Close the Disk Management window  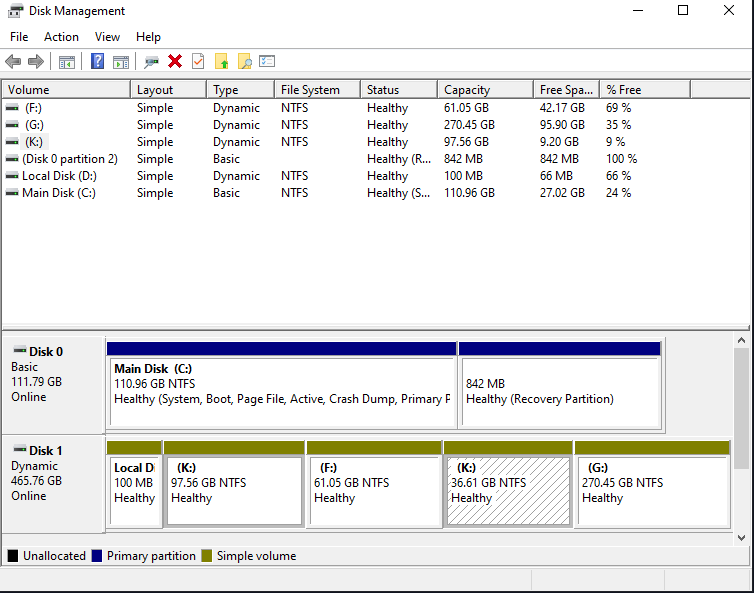coord(729,10)
